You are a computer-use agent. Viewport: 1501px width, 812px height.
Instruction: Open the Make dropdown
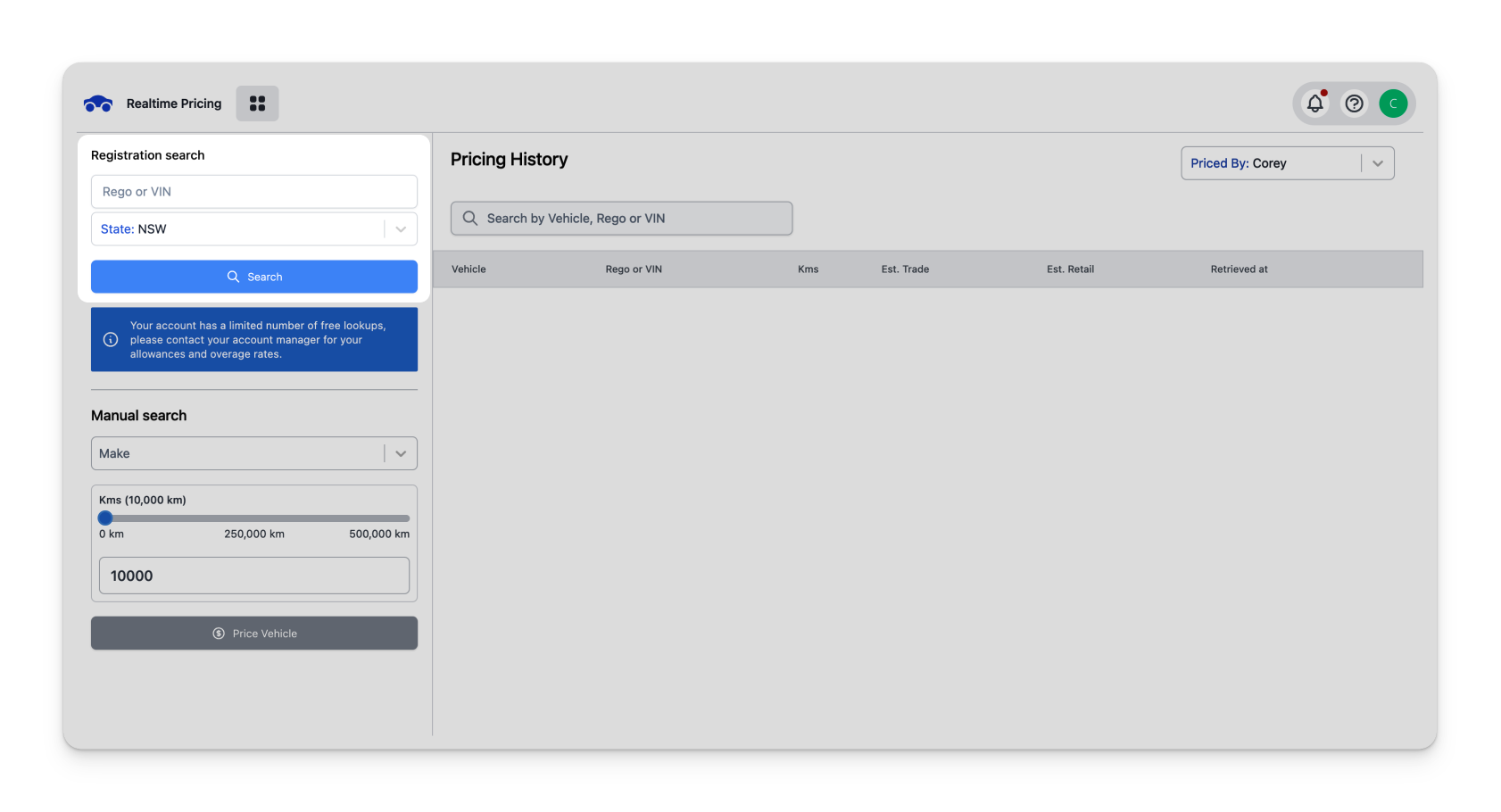point(401,453)
